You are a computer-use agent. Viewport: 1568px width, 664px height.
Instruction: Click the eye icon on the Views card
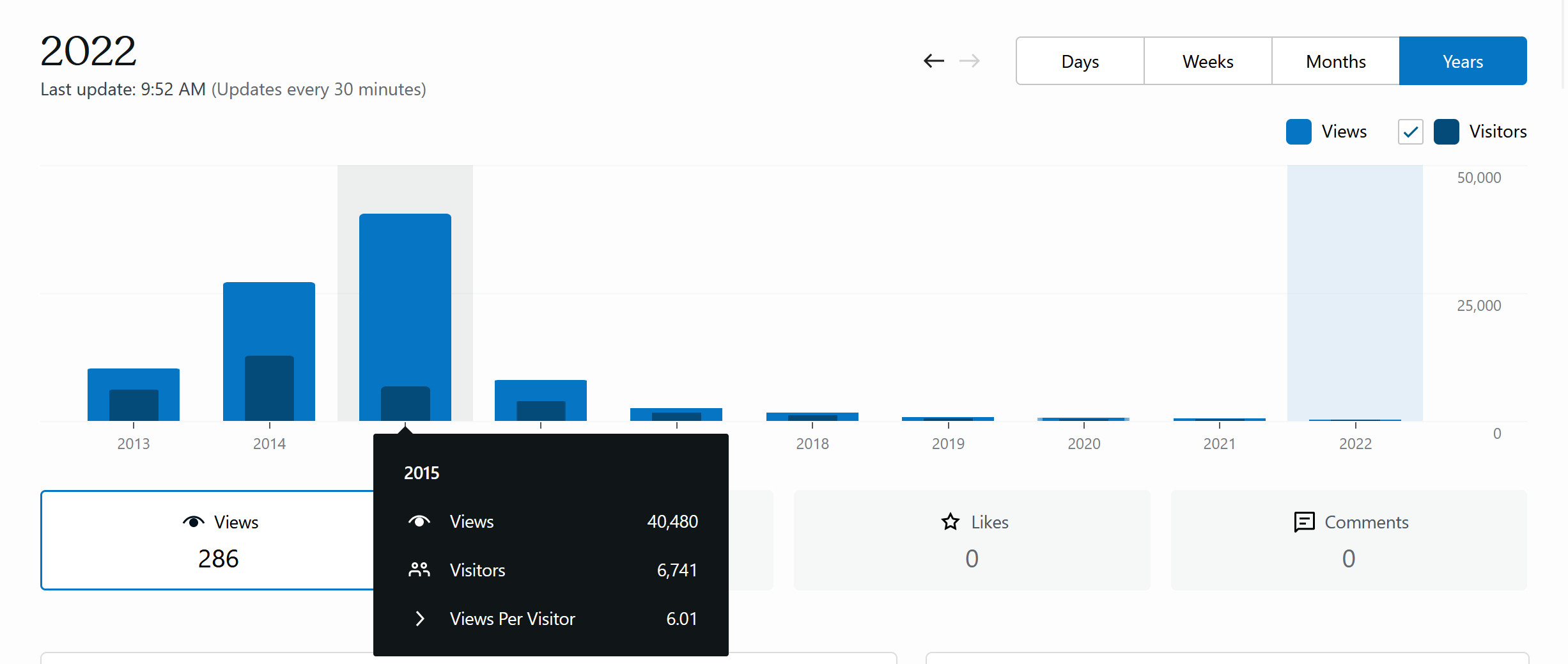[x=194, y=521]
